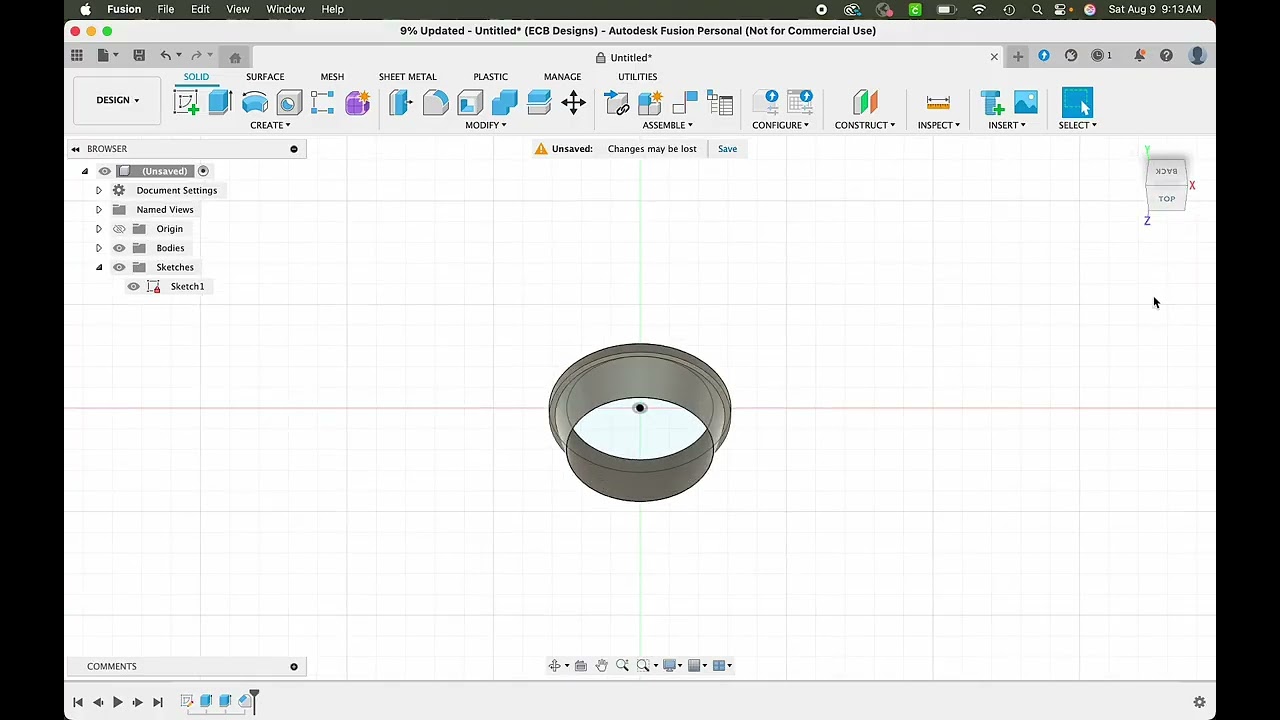Expand the Origin node

pyautogui.click(x=98, y=229)
